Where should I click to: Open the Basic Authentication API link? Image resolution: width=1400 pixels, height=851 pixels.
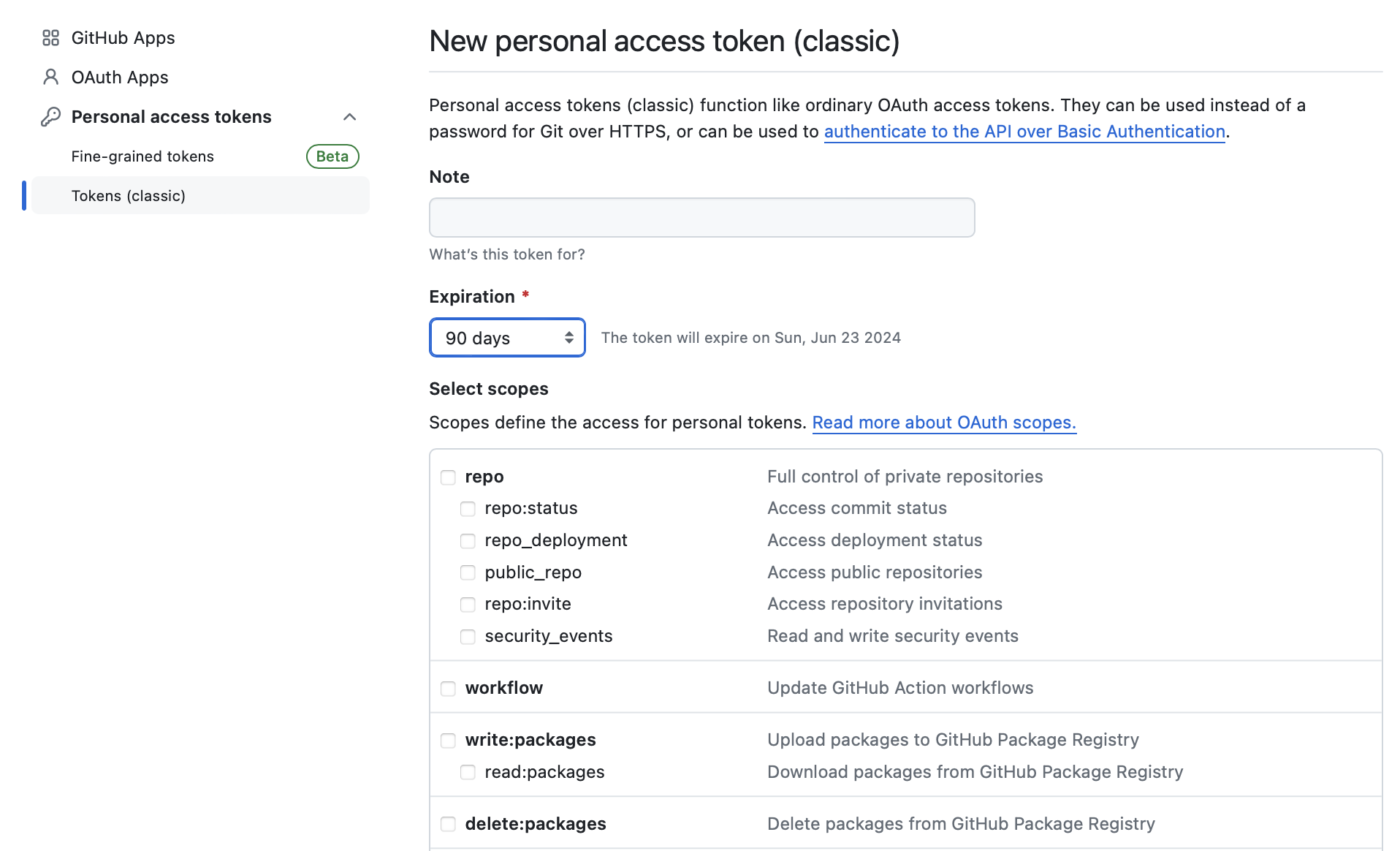coord(1024,132)
